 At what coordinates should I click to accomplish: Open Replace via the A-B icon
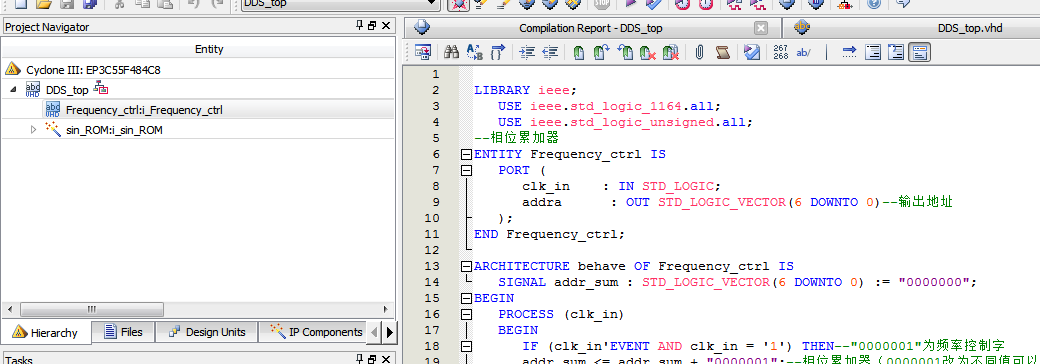coord(474,52)
